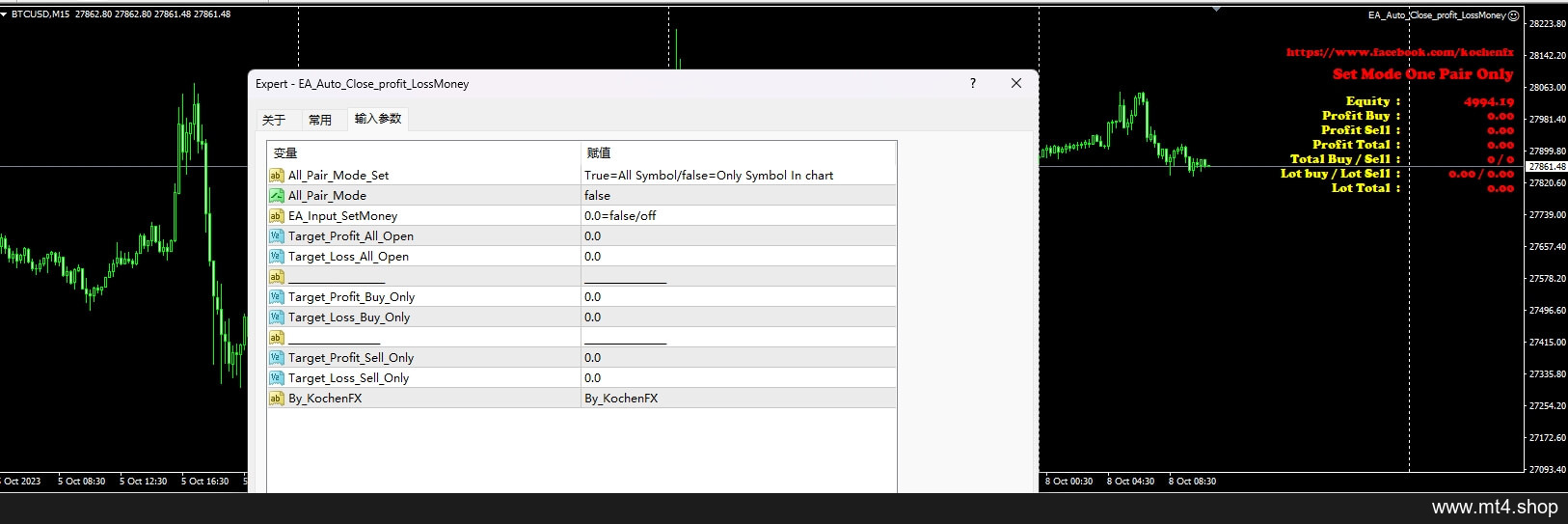Click the BTCUSD chart title triangle icon

coord(4,14)
